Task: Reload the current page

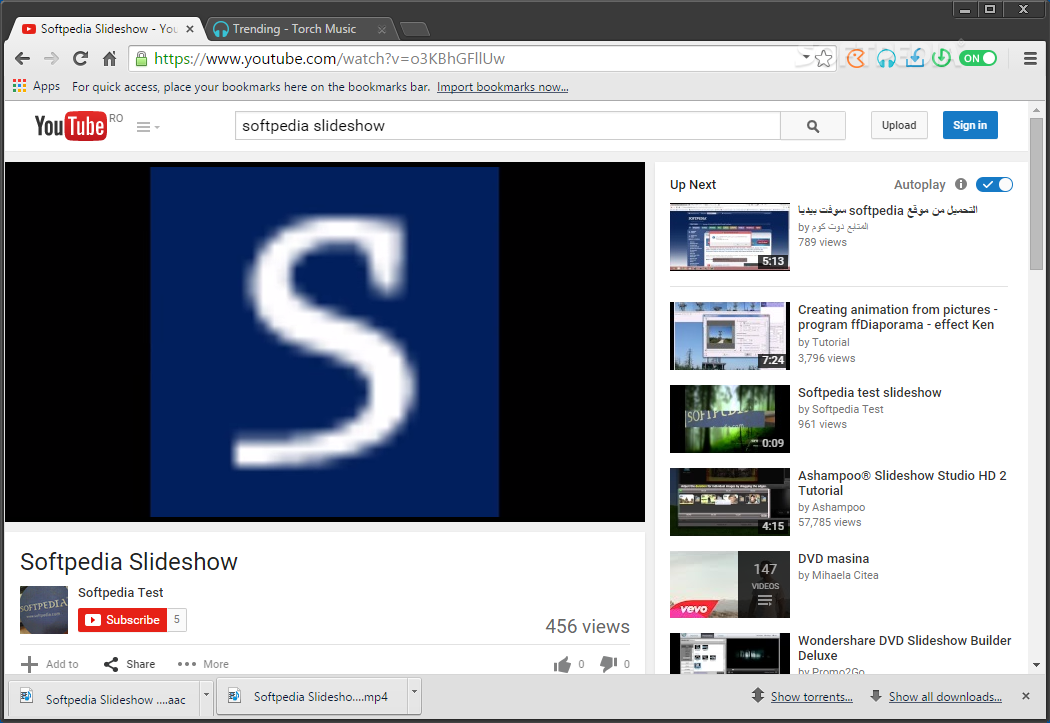Action: pyautogui.click(x=80, y=59)
